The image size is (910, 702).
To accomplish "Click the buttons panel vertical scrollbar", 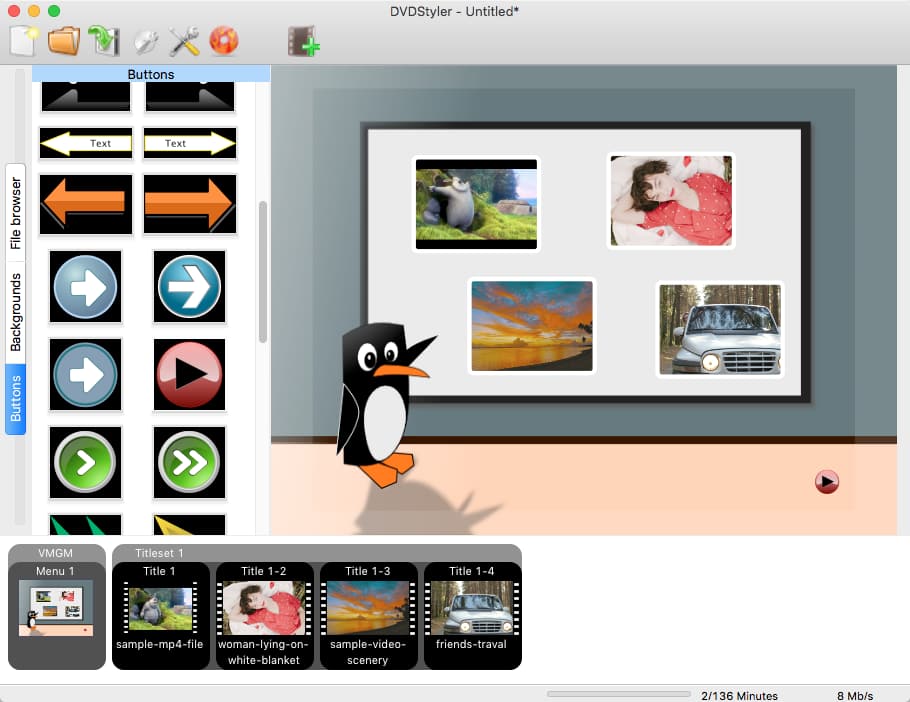I will pos(263,272).
